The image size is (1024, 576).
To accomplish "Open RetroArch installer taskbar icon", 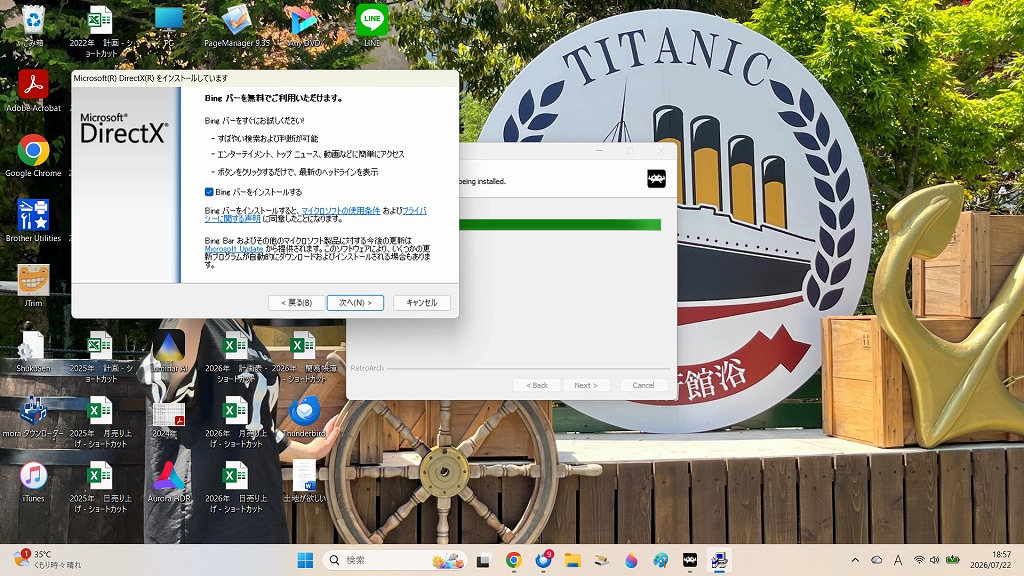I will (690, 560).
